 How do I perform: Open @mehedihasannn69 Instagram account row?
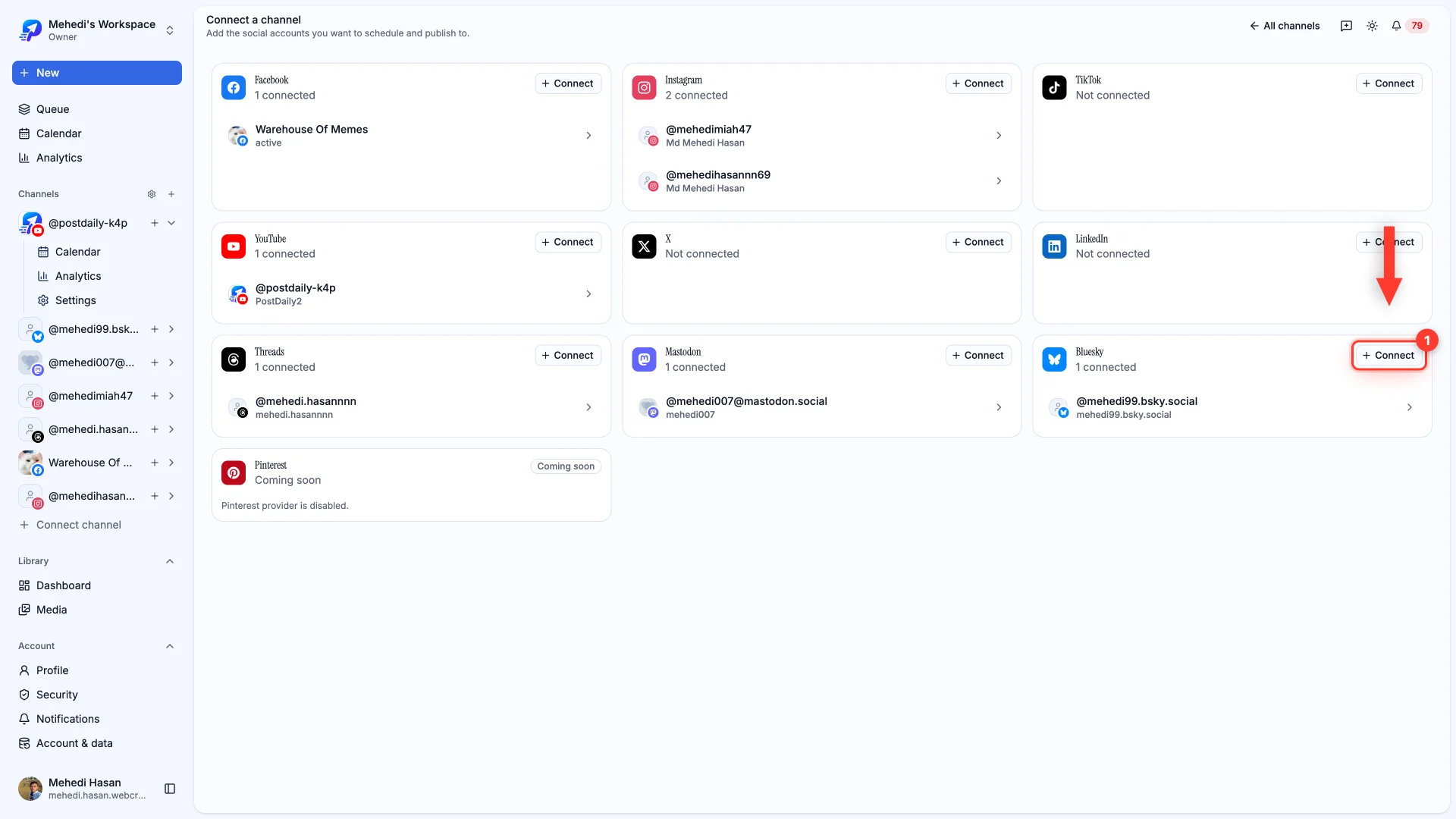click(821, 181)
